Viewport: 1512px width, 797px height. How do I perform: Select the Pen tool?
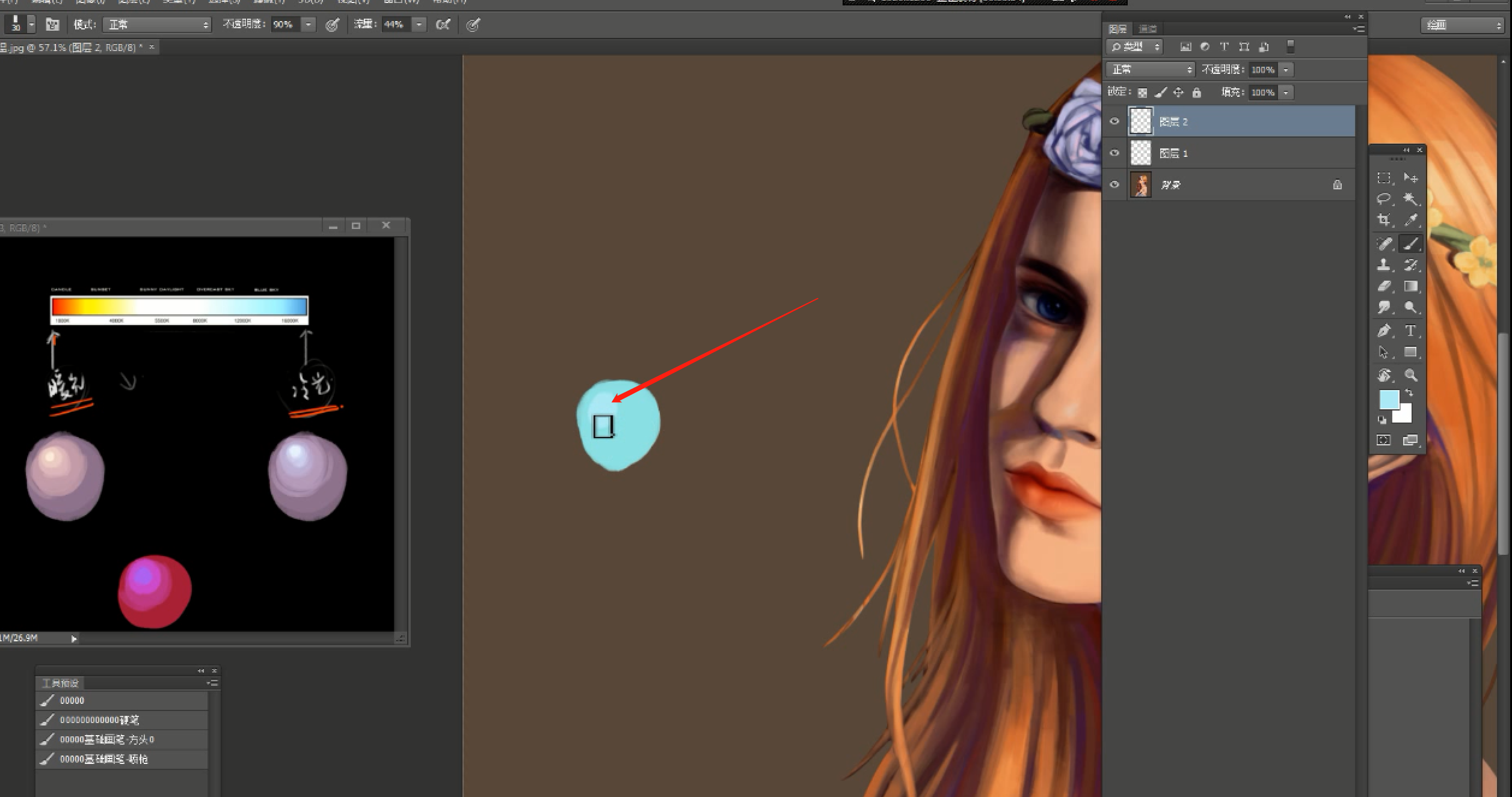tap(1383, 331)
